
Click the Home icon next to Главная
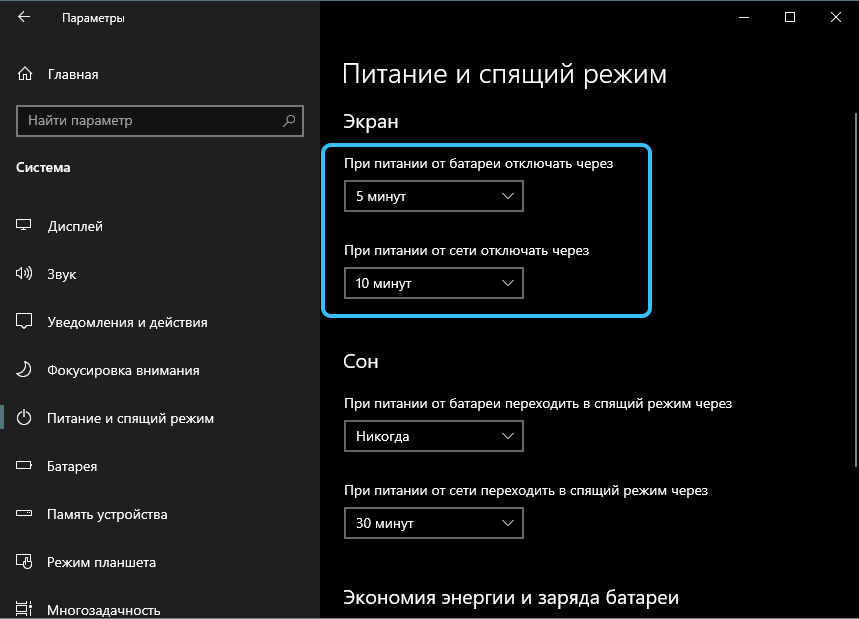[25, 74]
